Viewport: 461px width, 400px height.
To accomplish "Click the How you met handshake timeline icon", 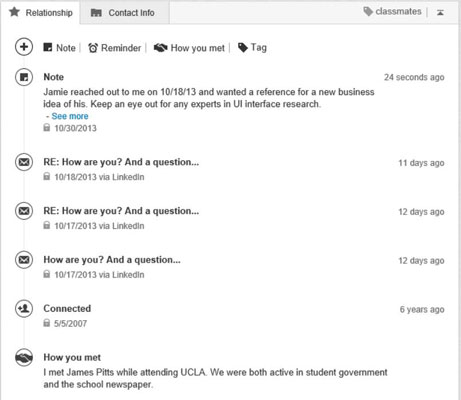I will [24, 357].
